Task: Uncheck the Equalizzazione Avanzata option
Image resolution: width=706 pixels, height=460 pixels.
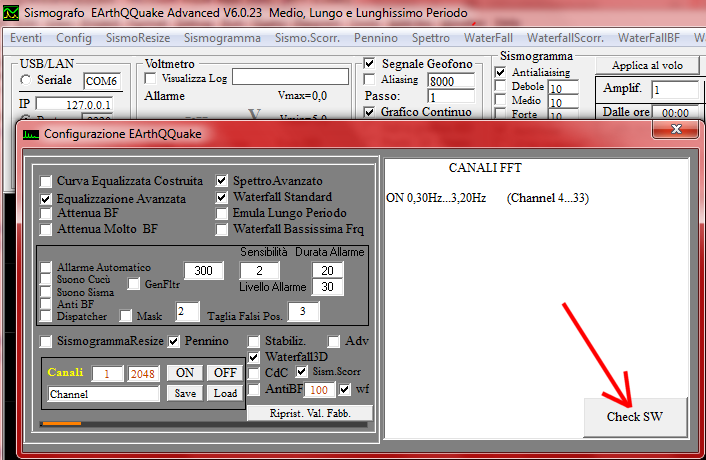Action: pyautogui.click(x=46, y=199)
